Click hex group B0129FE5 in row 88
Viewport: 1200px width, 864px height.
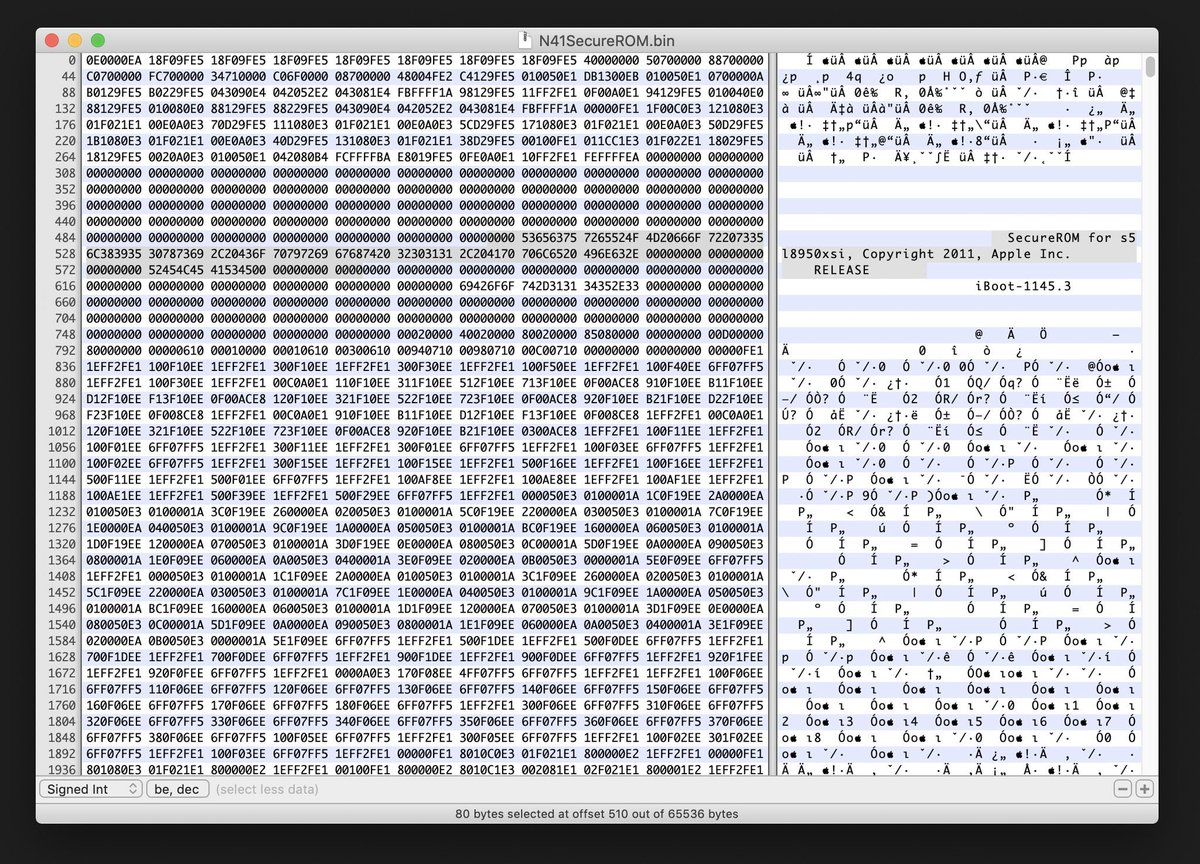click(x=115, y=93)
